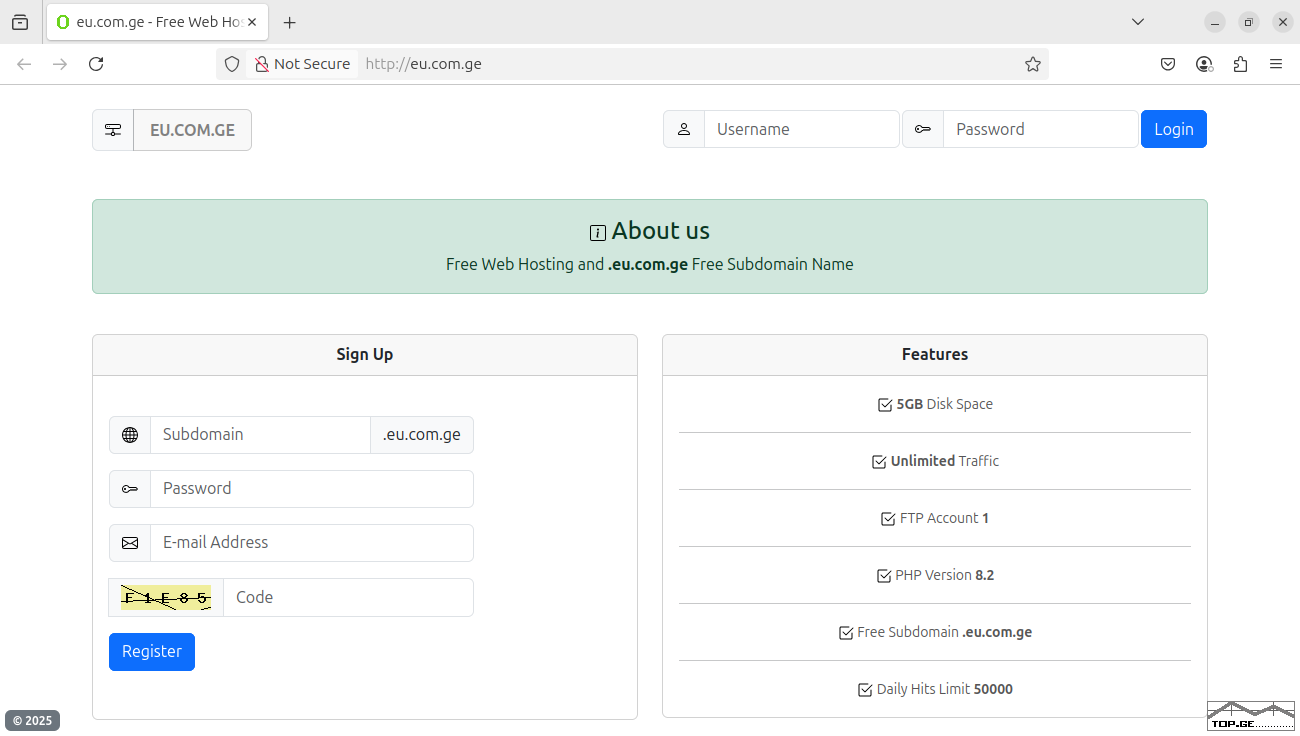The image size is (1300, 736).
Task: Click the 5GB Disk Space text
Action: tap(945, 404)
